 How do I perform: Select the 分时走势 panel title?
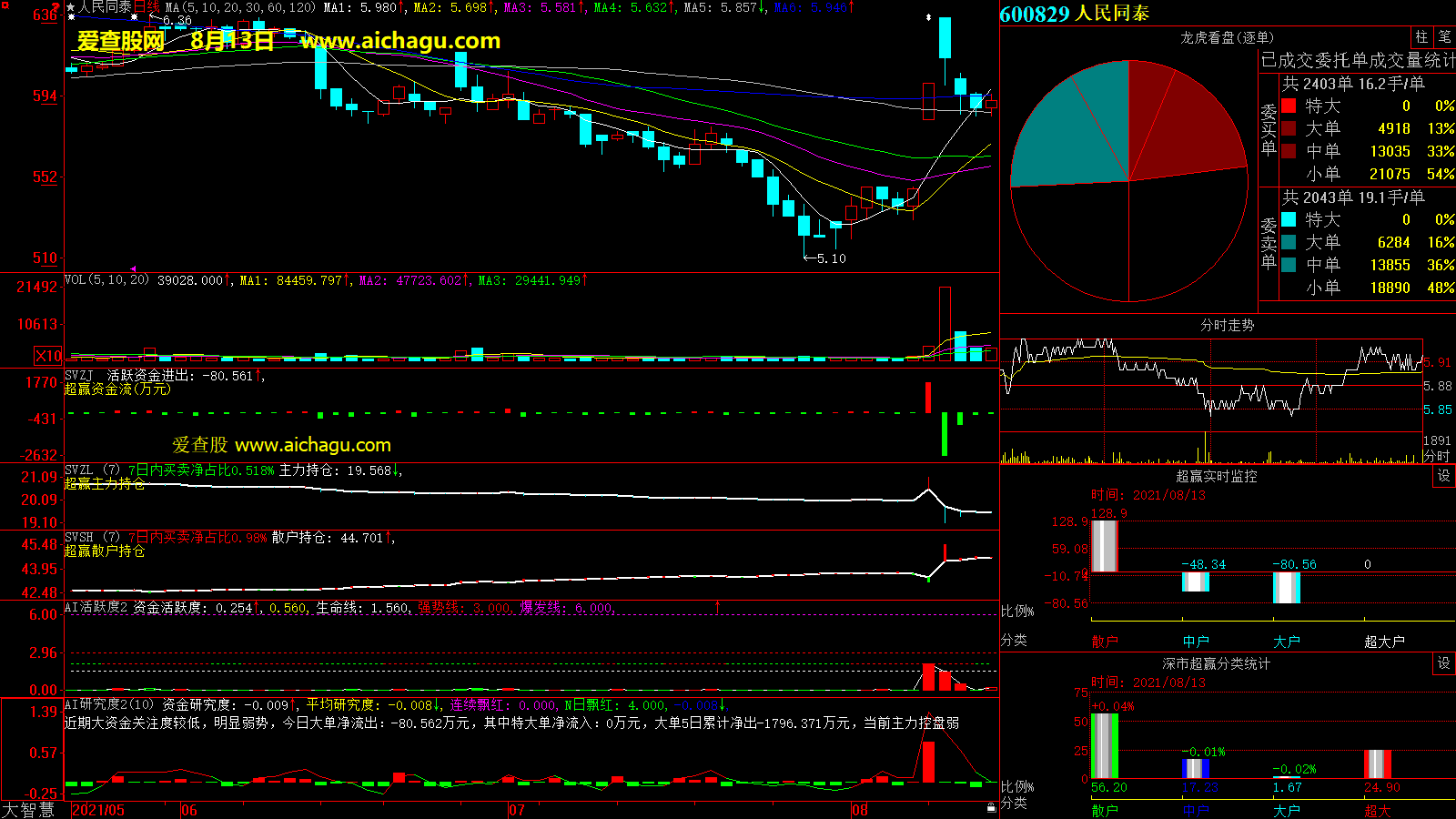pos(1227,325)
